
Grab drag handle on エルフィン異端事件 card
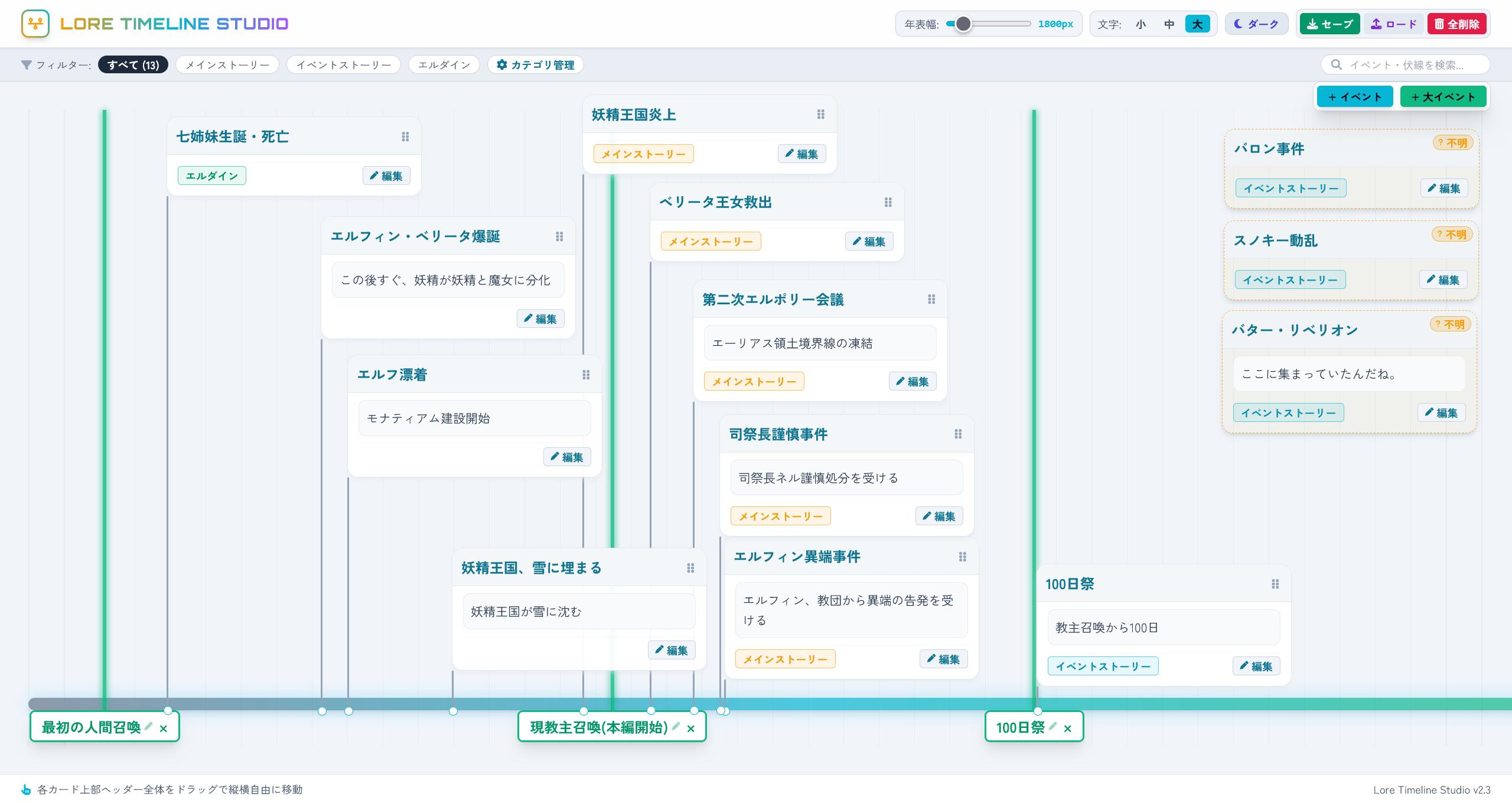coord(963,557)
